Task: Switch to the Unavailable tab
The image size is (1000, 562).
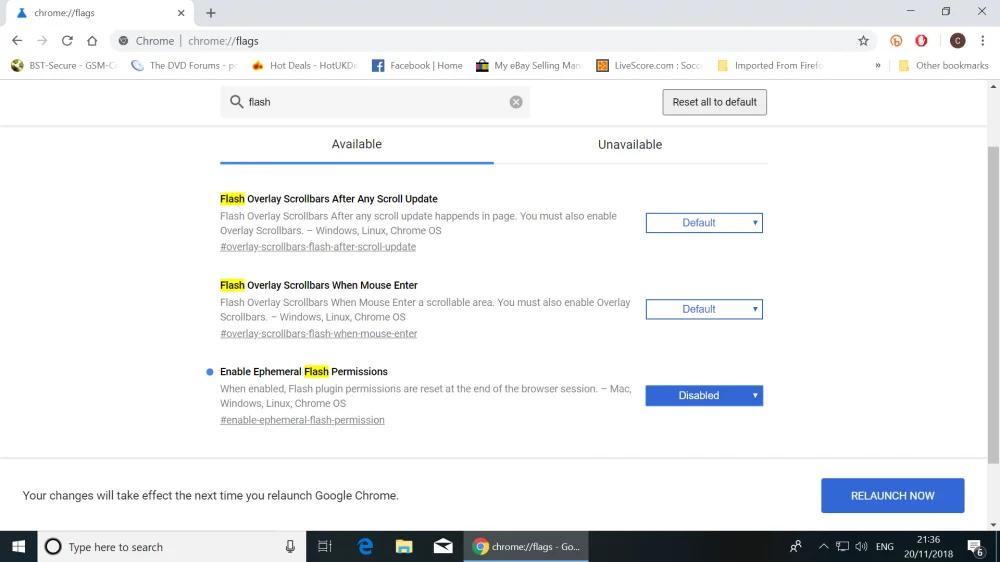Action: (x=629, y=145)
